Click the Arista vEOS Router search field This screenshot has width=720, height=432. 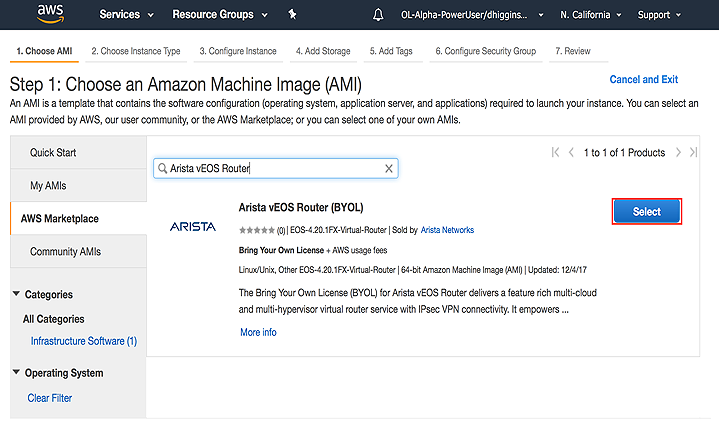coord(276,168)
